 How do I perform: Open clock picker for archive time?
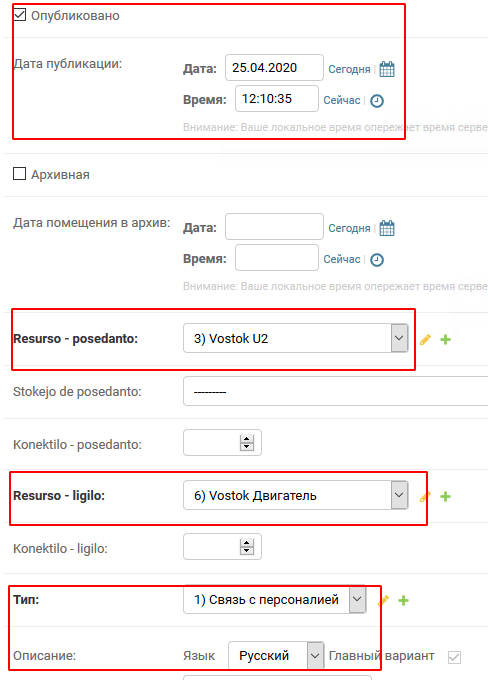pos(377,260)
